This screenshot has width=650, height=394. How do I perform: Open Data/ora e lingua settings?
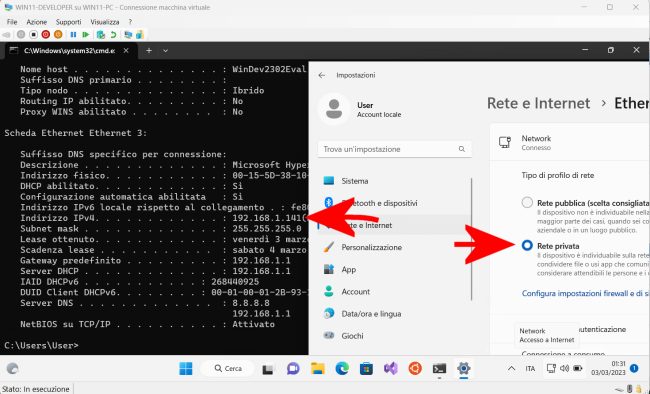point(396,314)
